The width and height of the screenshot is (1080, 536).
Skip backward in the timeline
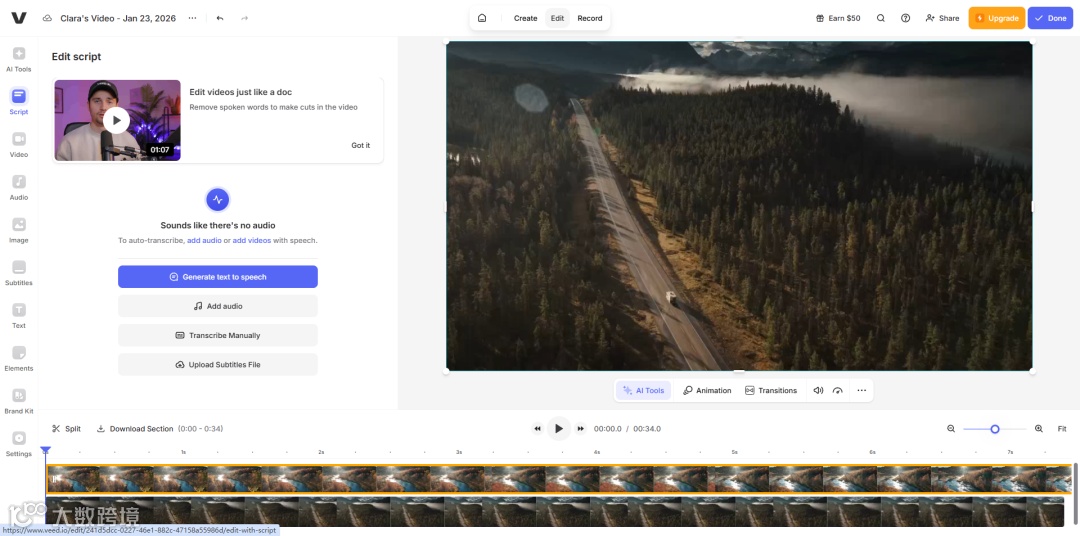pos(537,429)
